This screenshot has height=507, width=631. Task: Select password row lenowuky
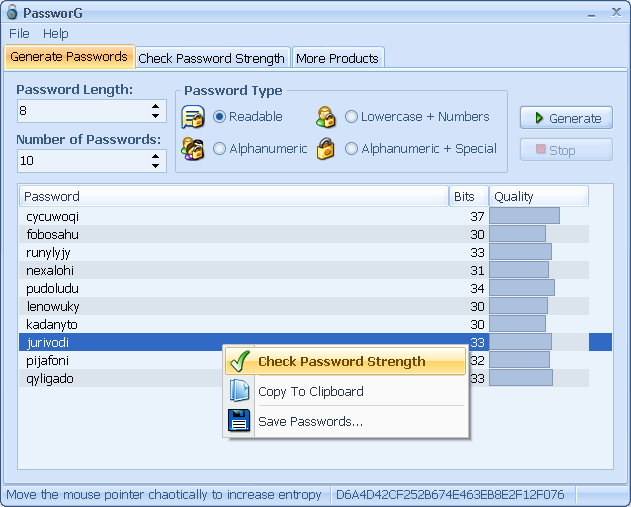pos(304,307)
